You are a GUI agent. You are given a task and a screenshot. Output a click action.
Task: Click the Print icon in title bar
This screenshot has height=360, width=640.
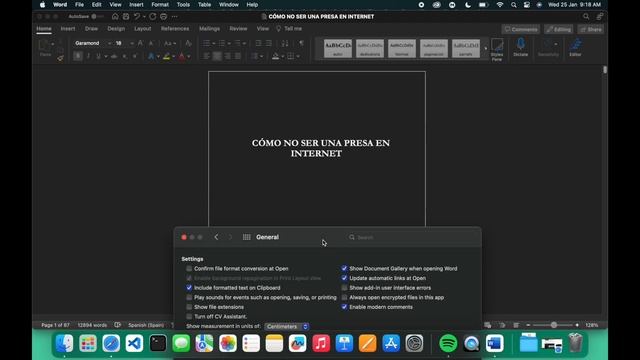[x=164, y=17]
